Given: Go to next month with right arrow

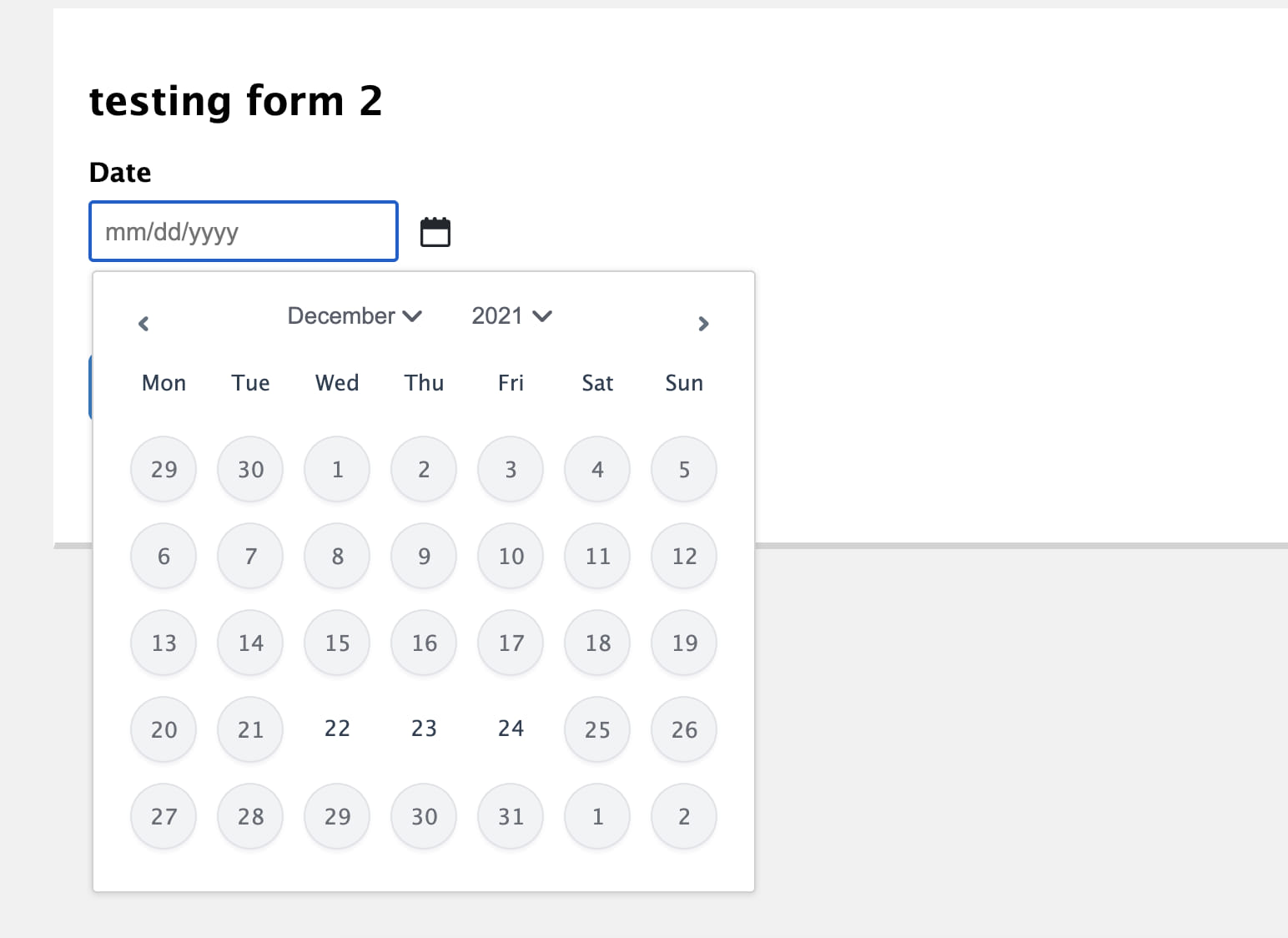Looking at the screenshot, I should (703, 324).
